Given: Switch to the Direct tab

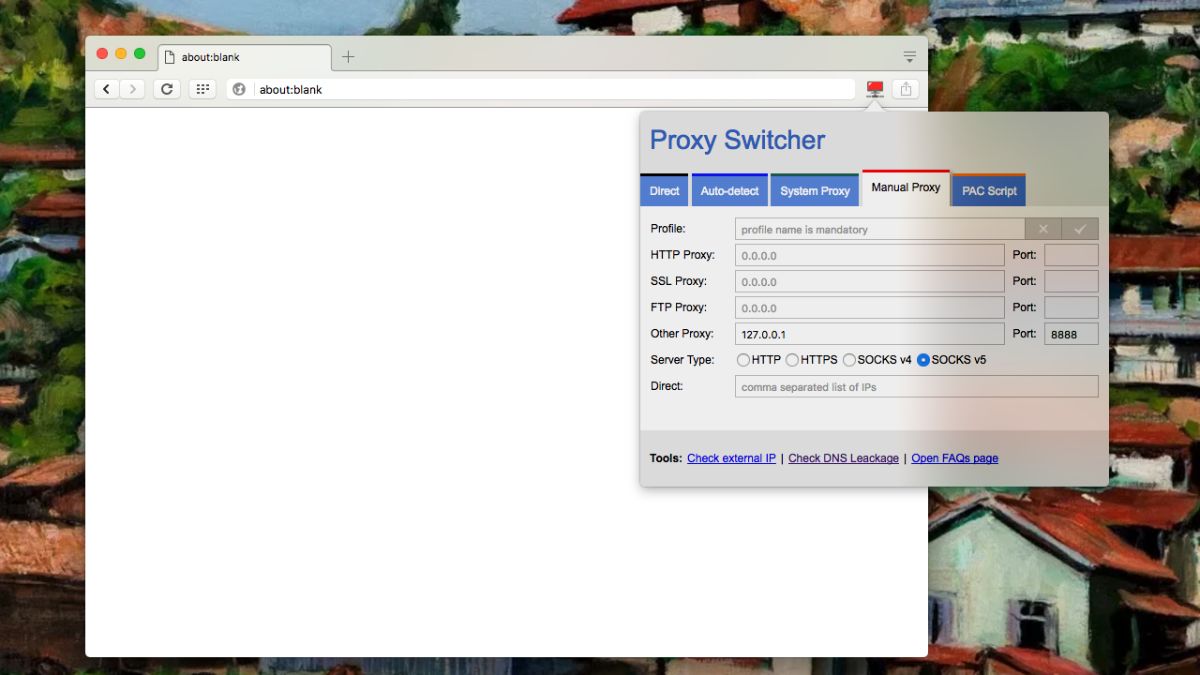Looking at the screenshot, I should click(x=664, y=190).
